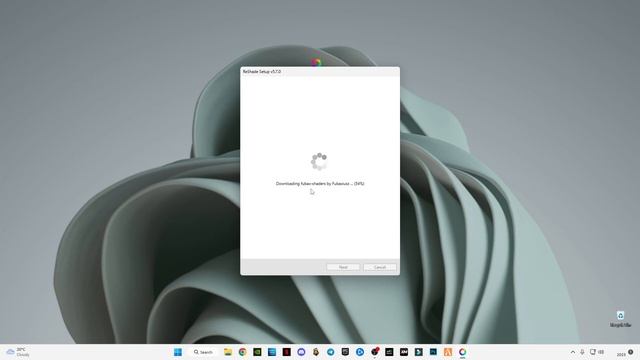Viewport: 640px width, 360px height.
Task: Click the microphone icon in system tray
Action: point(582,352)
